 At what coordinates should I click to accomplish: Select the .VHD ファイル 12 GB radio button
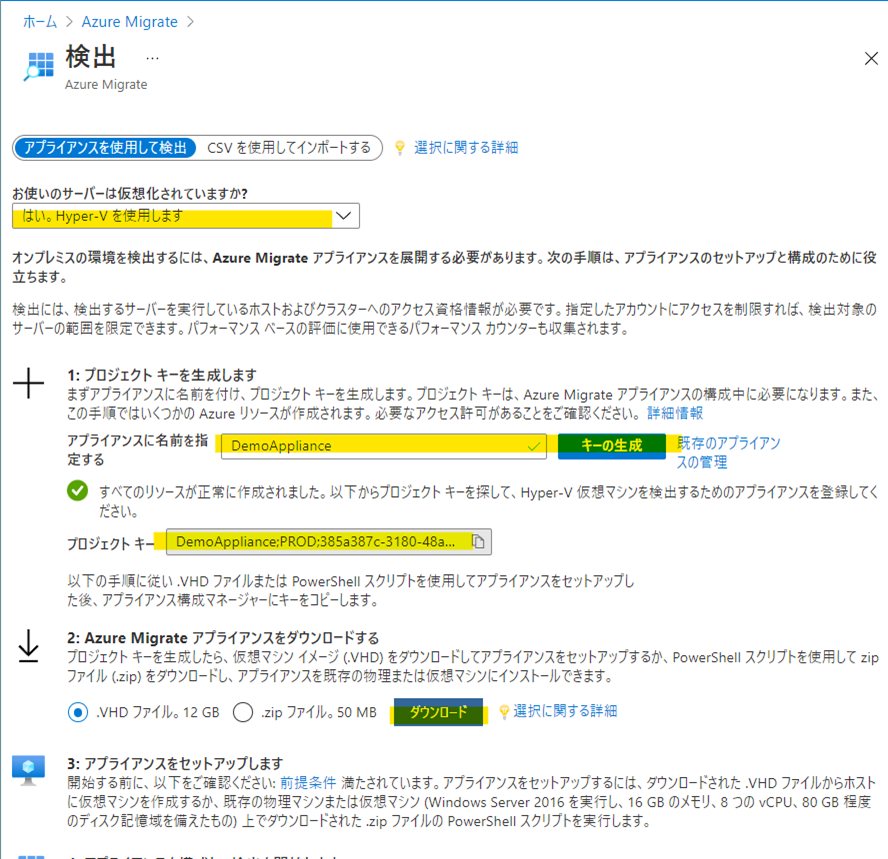pyautogui.click(x=77, y=712)
